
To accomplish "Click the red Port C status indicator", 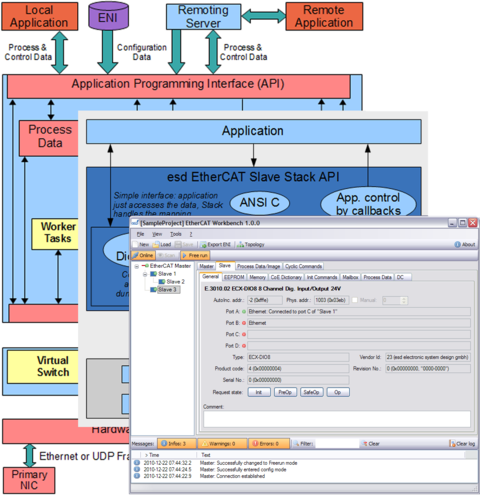I will coord(244,334).
